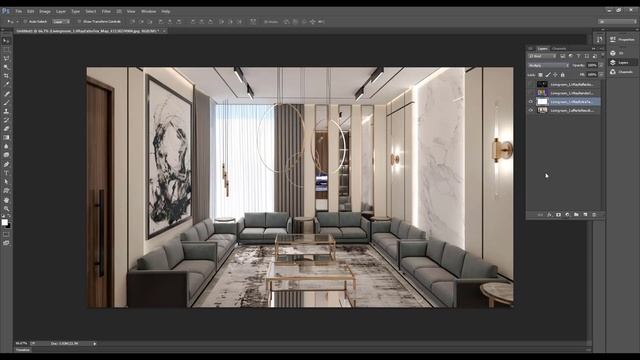
Task: Open the File menu
Action: 18,11
